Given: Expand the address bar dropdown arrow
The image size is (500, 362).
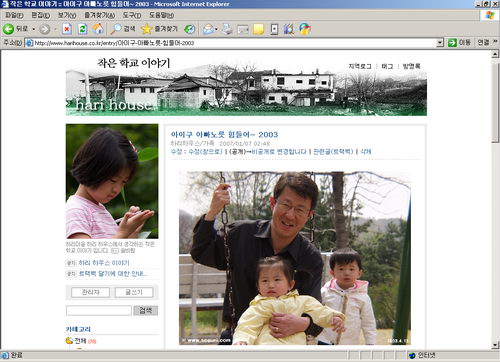Looking at the screenshot, I should [x=440, y=43].
